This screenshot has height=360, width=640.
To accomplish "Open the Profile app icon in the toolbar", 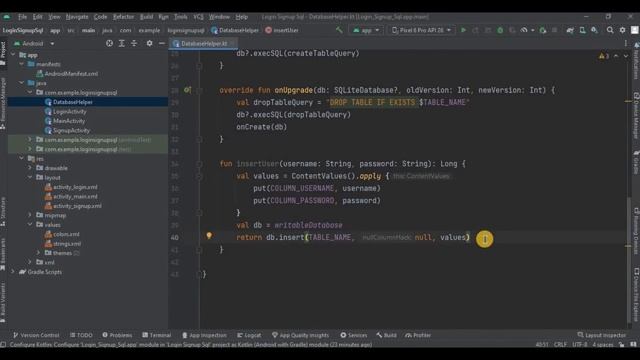I will coord(524,30).
